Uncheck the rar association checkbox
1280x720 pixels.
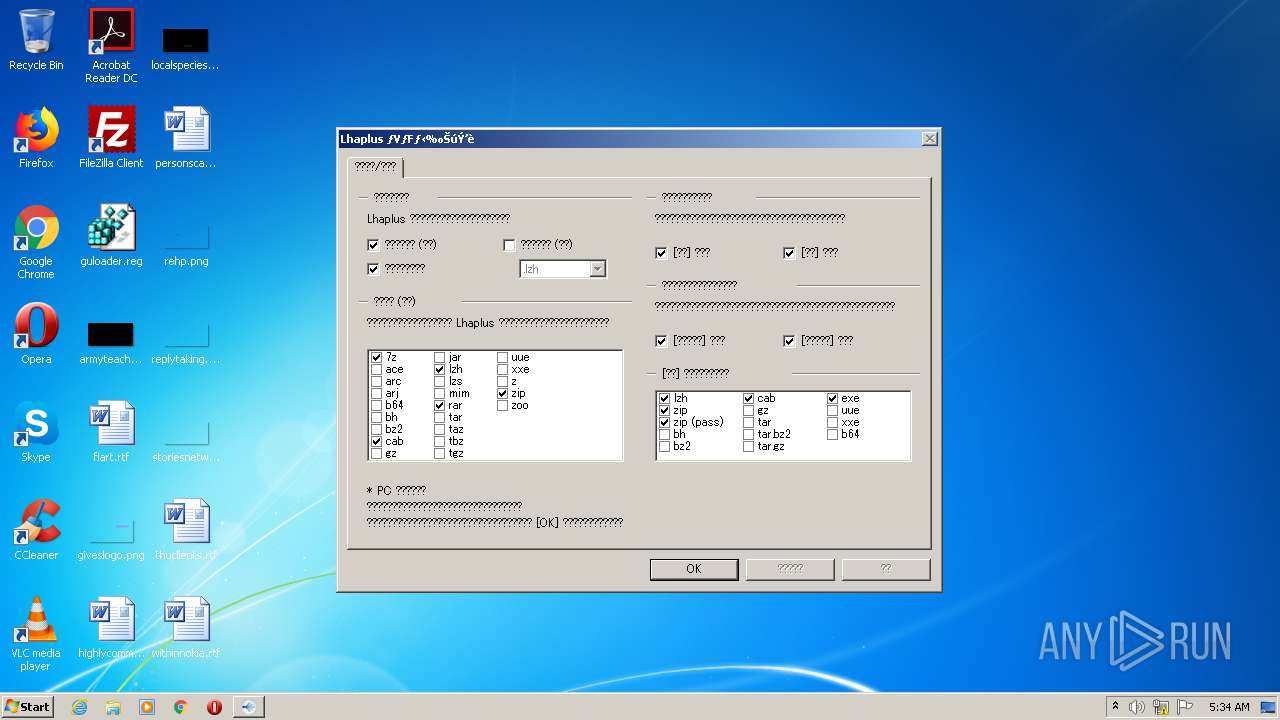(x=440, y=405)
